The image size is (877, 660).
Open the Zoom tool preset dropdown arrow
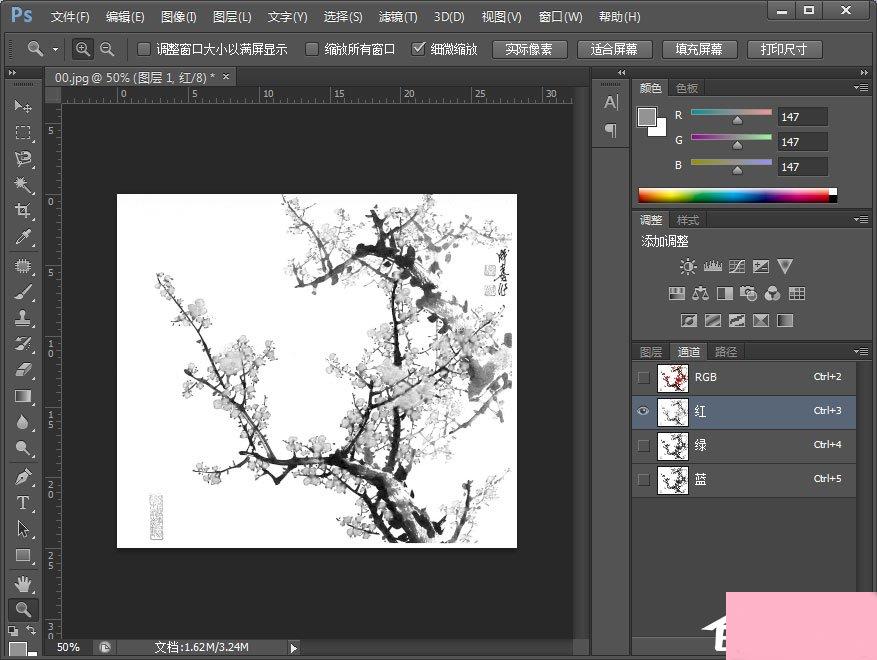[55, 49]
